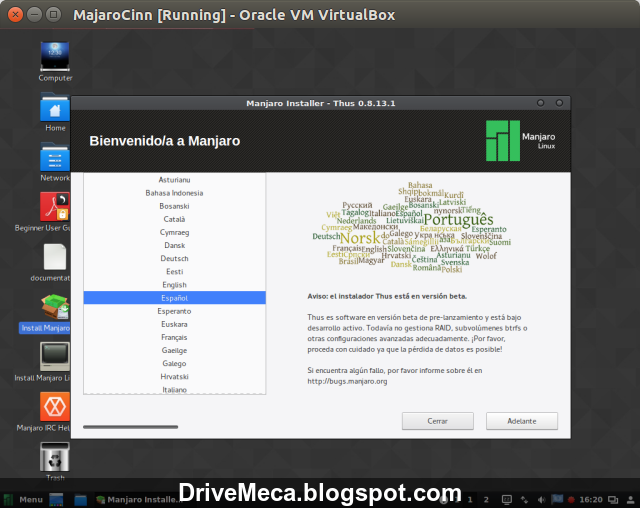Select Bosanski language

(x=174, y=206)
